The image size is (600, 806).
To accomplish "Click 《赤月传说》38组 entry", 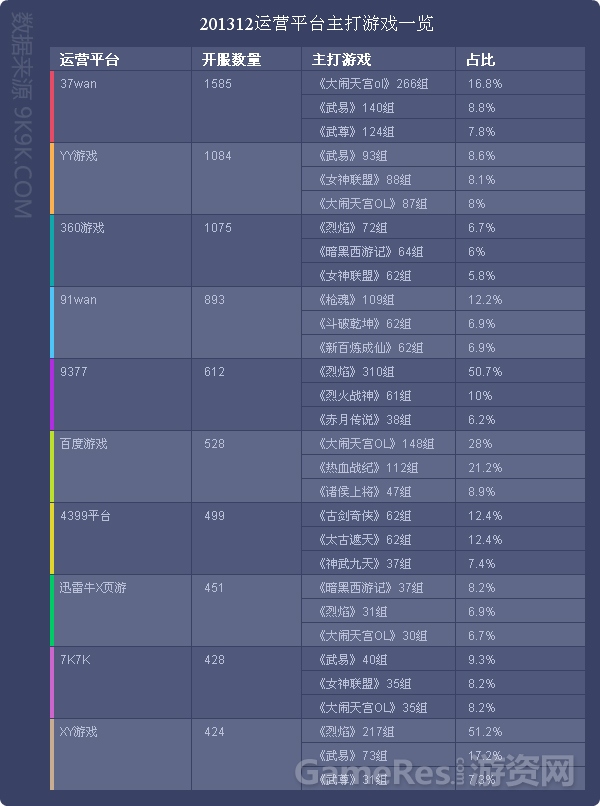I will tap(364, 420).
